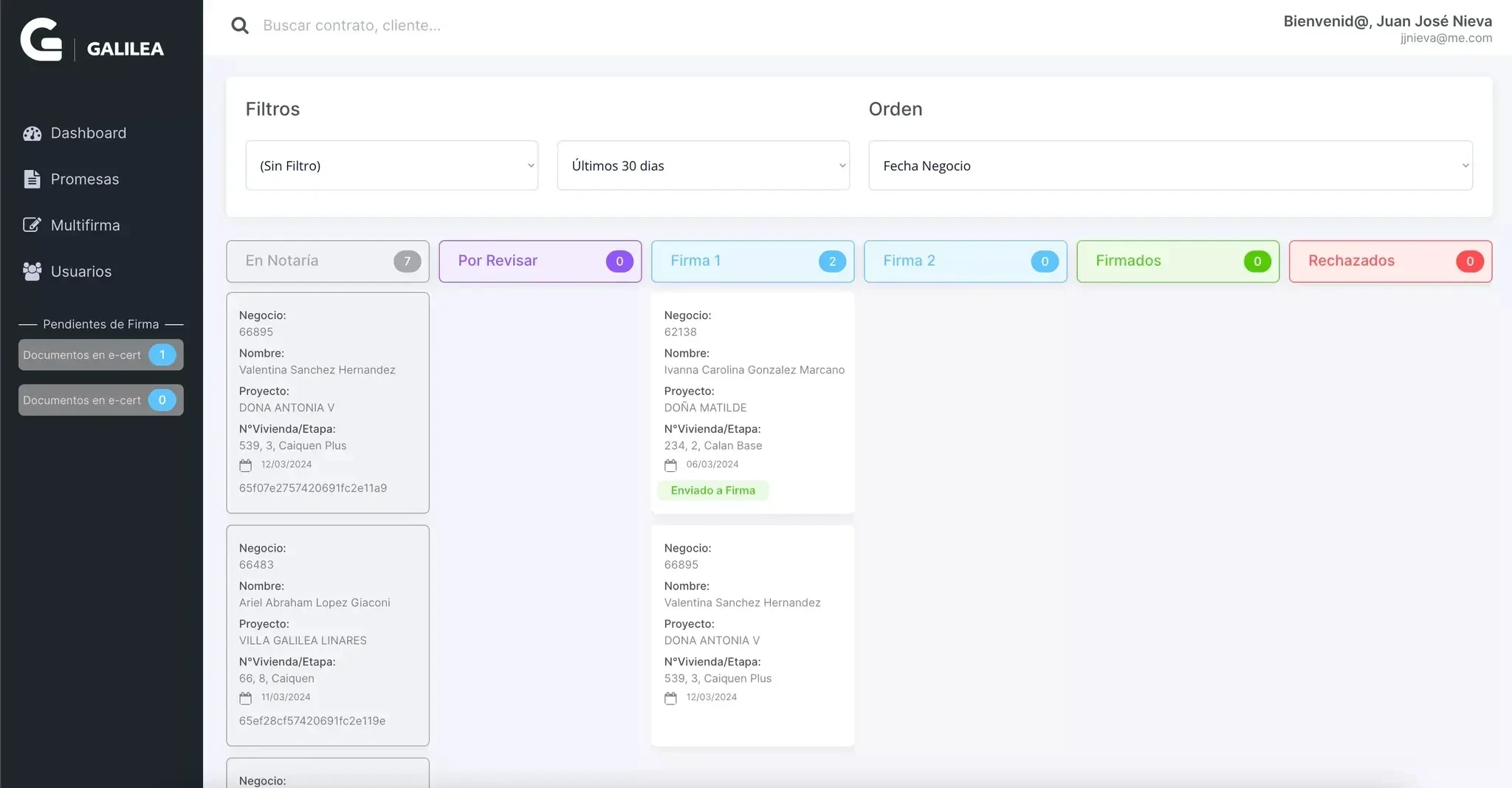The height and width of the screenshot is (788, 1512).
Task: Open the Fecha Negocio order dropdown
Action: click(1171, 165)
